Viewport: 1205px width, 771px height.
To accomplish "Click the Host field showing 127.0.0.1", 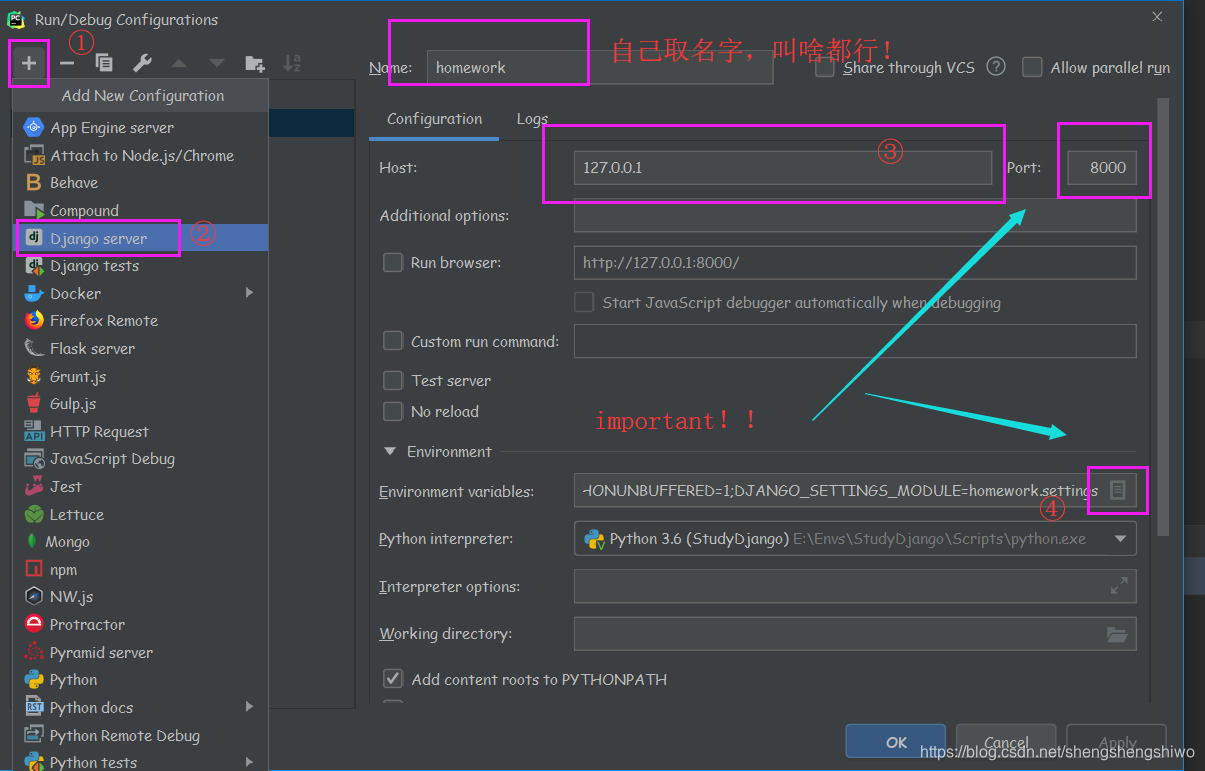I will (783, 168).
